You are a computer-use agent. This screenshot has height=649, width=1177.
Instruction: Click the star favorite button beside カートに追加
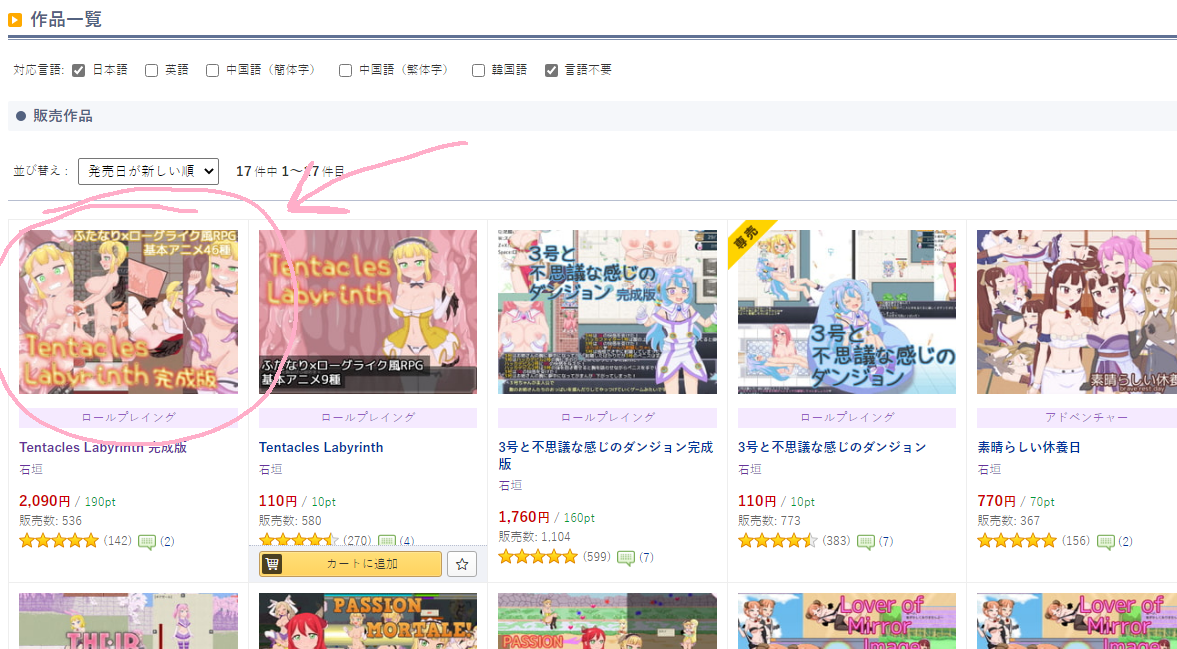pyautogui.click(x=462, y=563)
